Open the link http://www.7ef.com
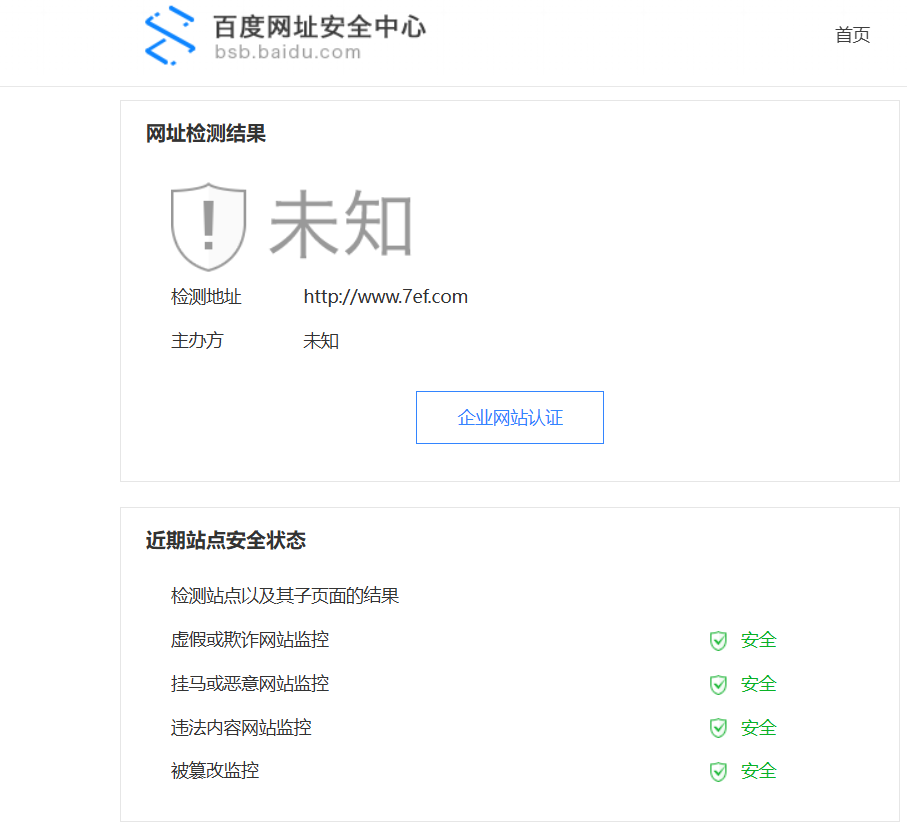The height and width of the screenshot is (829, 907). tap(385, 296)
